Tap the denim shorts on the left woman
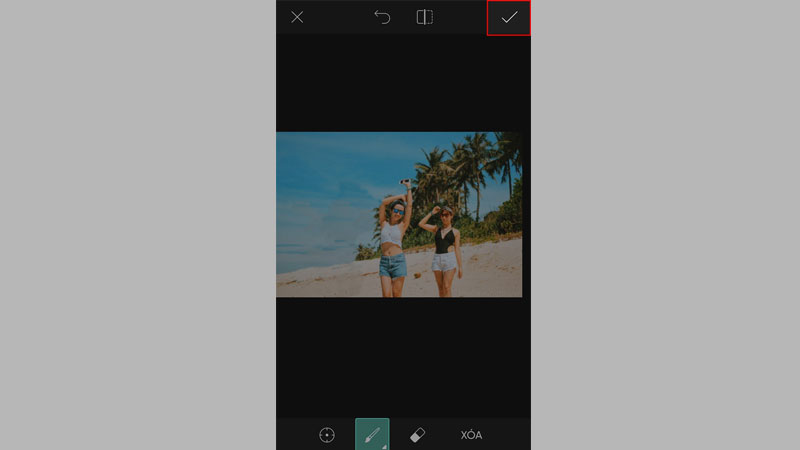800x450 pixels. (393, 266)
